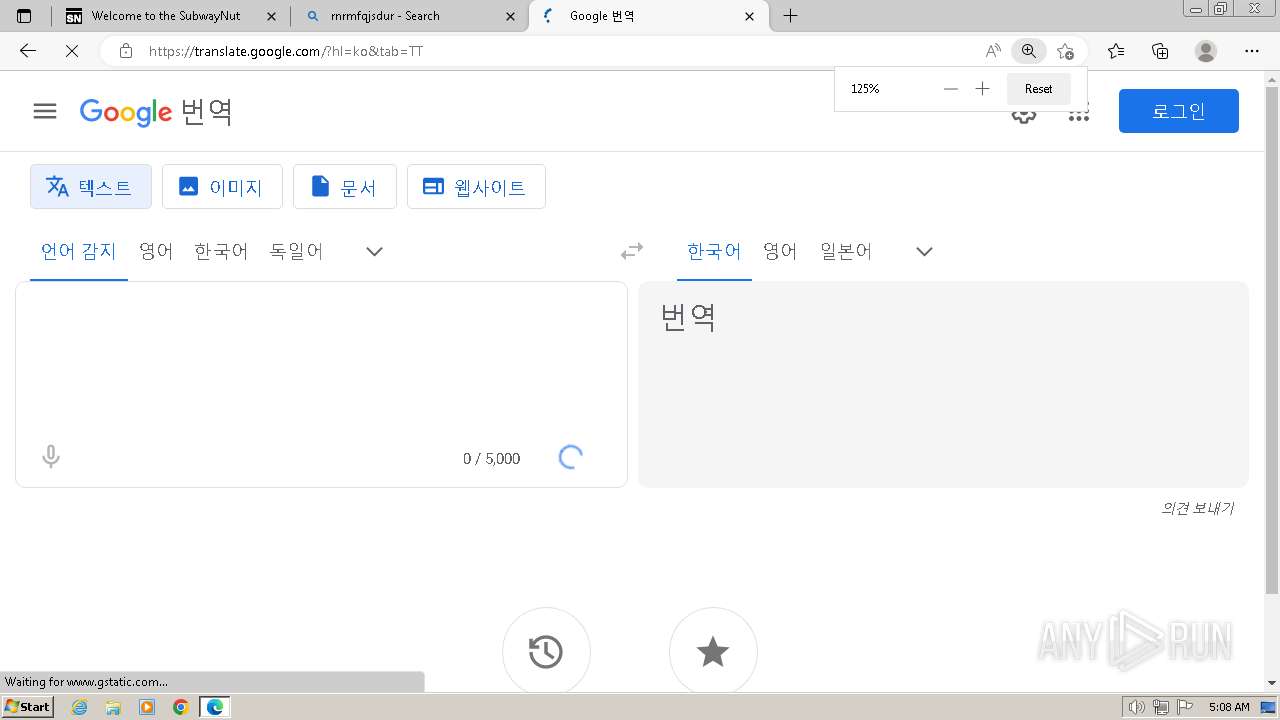This screenshot has width=1280, height=720.
Task: Start voice input with microphone icon
Action: (51, 457)
